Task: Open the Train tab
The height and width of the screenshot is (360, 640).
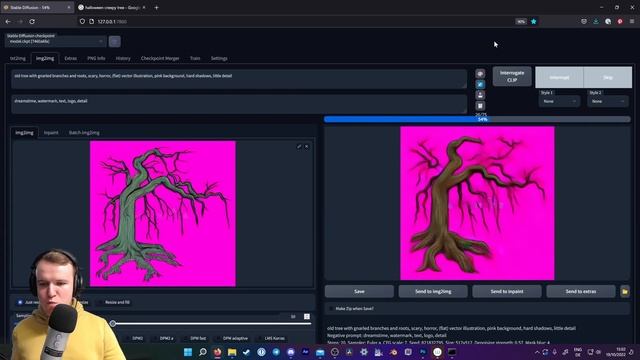Action: [195, 58]
